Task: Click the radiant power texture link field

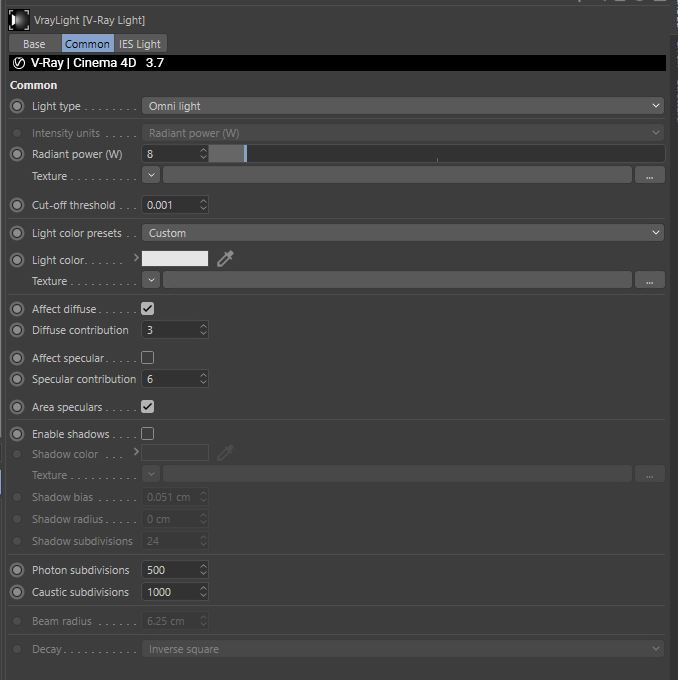Action: pos(397,175)
